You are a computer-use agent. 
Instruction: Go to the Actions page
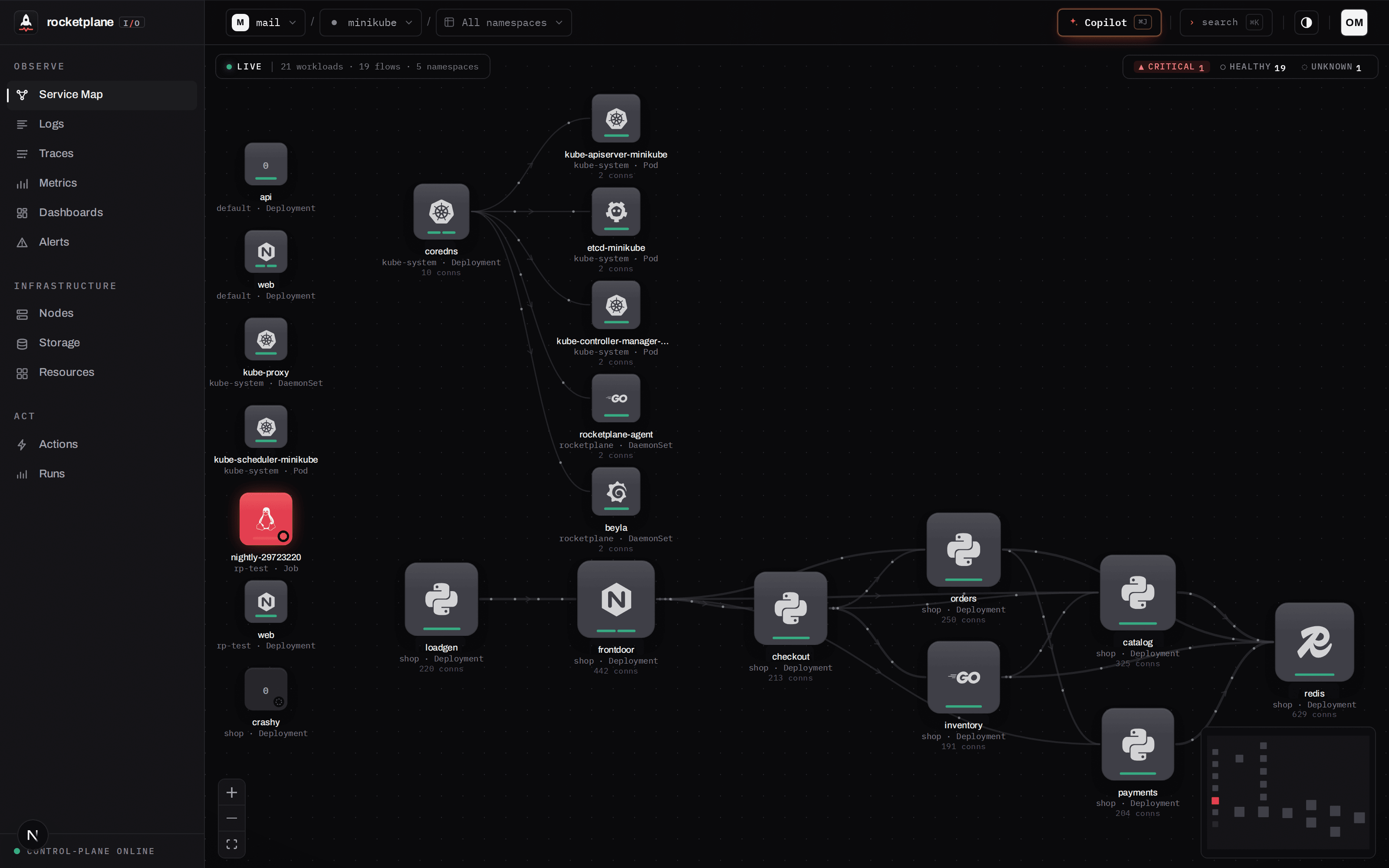[102, 444]
